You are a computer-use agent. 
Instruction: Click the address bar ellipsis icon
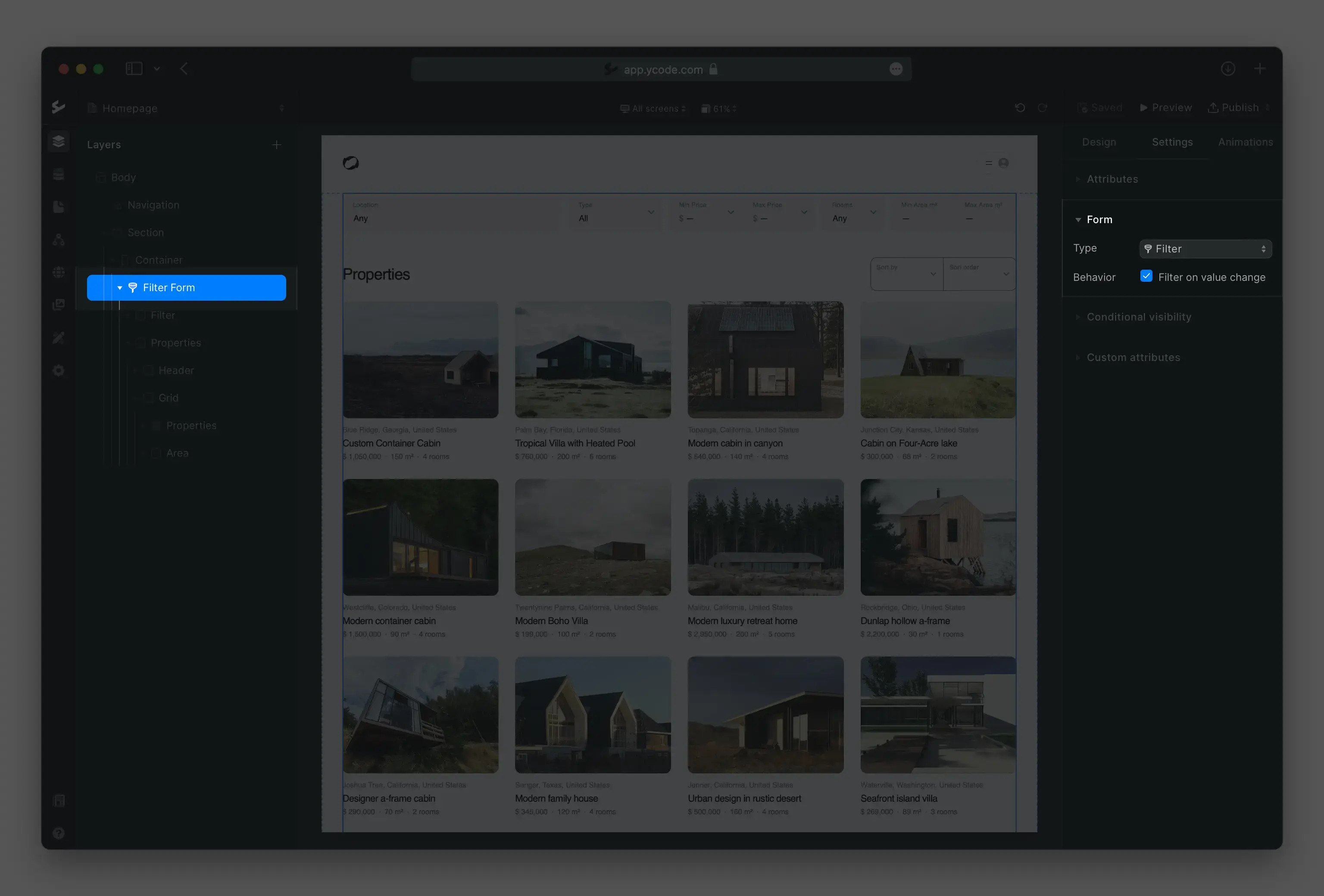(x=896, y=69)
